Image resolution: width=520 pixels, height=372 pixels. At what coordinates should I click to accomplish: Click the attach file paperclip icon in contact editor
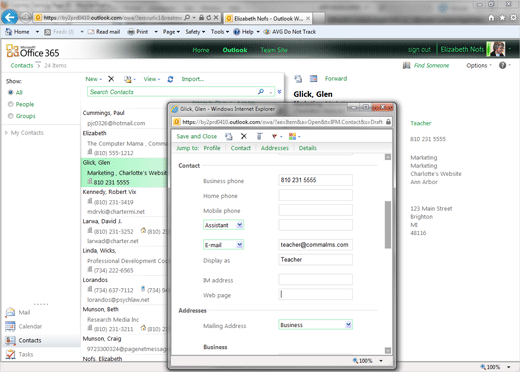click(259, 136)
